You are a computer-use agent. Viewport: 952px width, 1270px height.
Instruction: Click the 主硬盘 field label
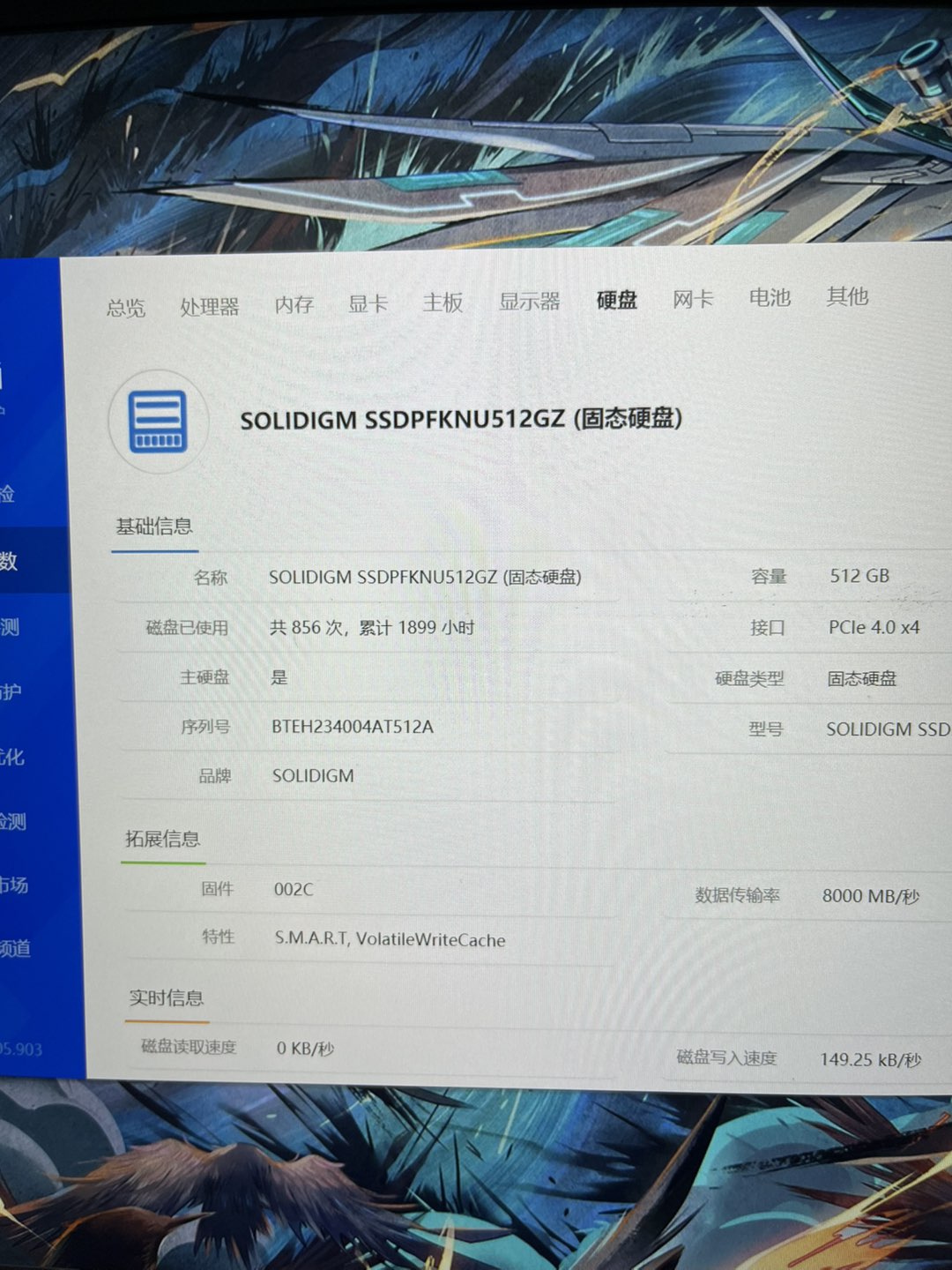click(205, 677)
